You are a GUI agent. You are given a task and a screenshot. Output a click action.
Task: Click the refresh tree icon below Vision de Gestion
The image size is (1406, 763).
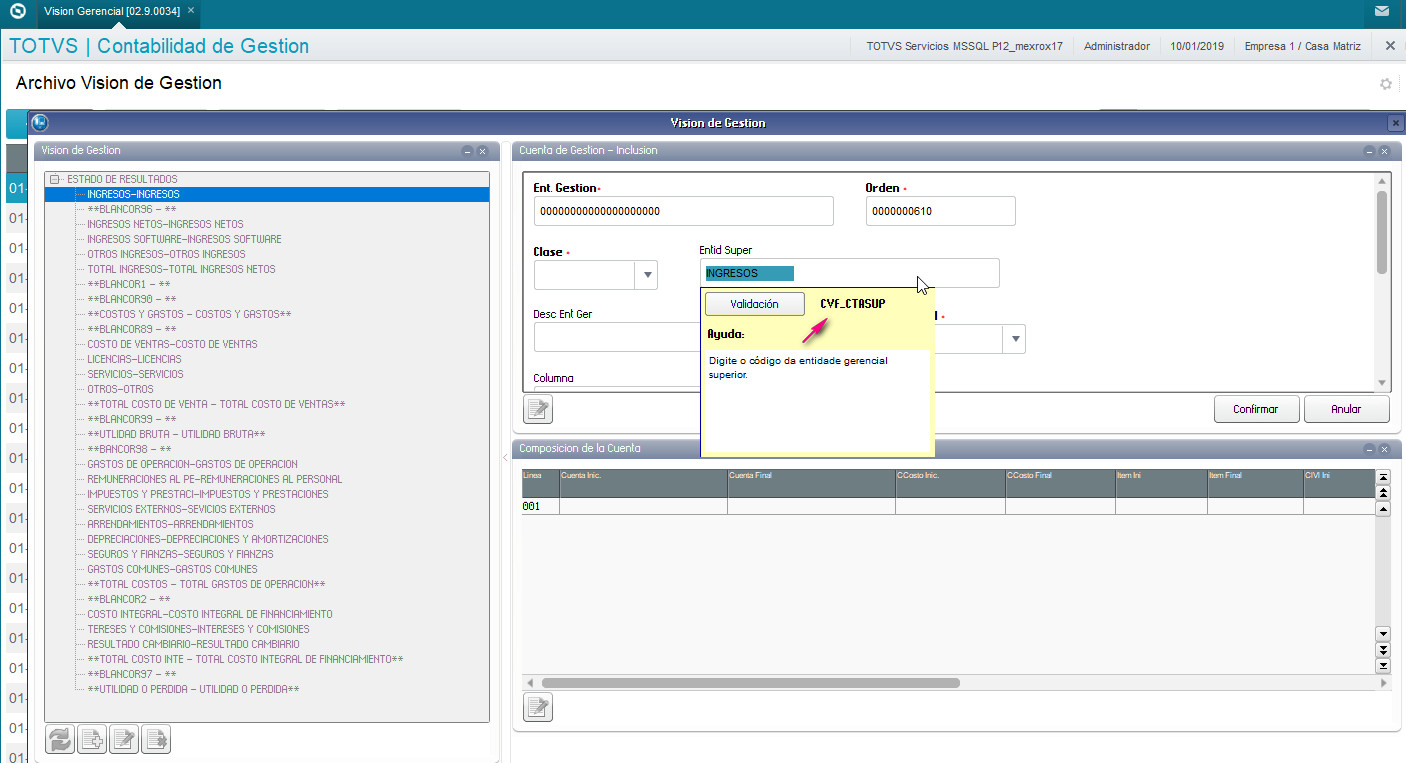[x=61, y=739]
